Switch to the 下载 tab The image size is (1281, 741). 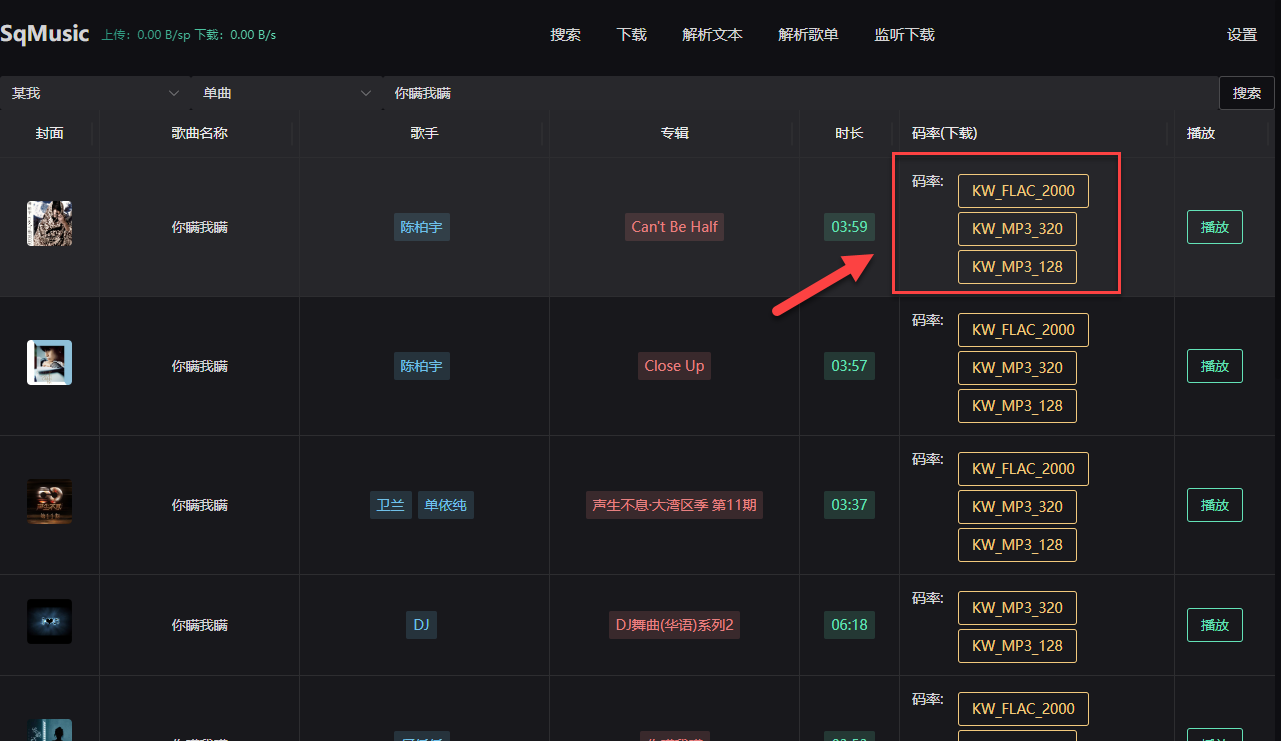632,35
